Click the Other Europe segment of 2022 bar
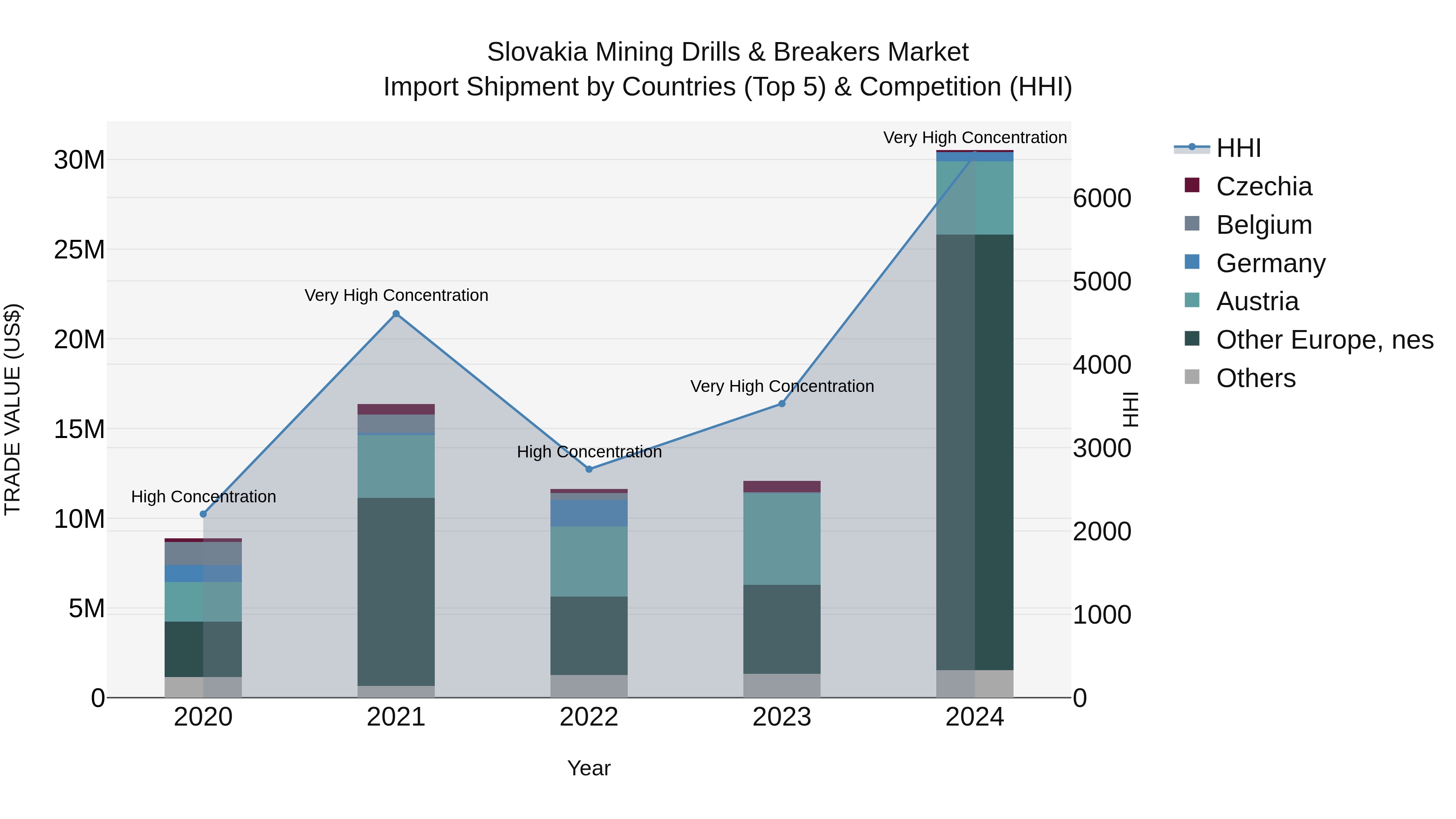The height and width of the screenshot is (819, 1456). pos(589,636)
